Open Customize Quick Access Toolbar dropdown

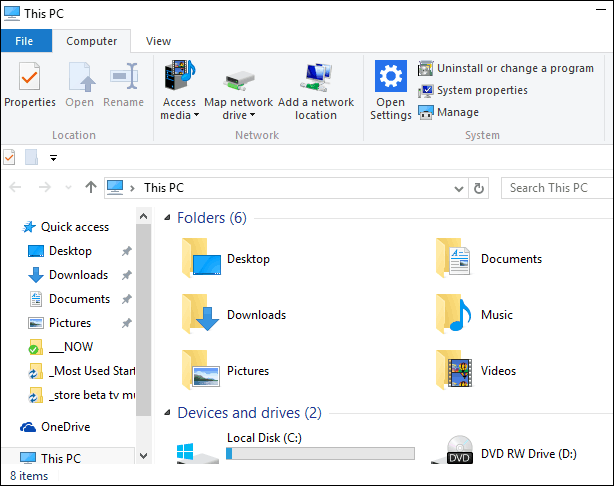54,158
